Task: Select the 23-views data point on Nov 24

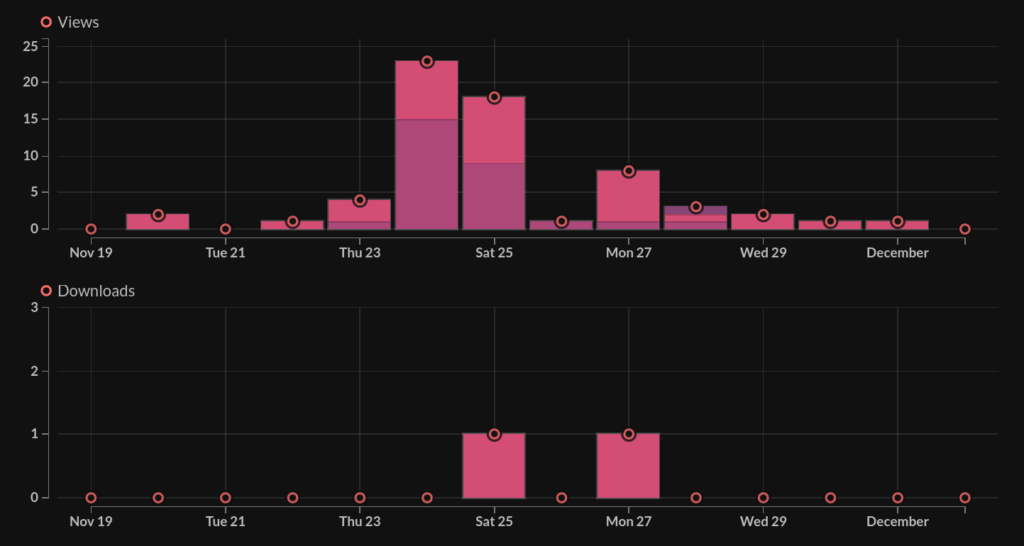Action: (427, 61)
